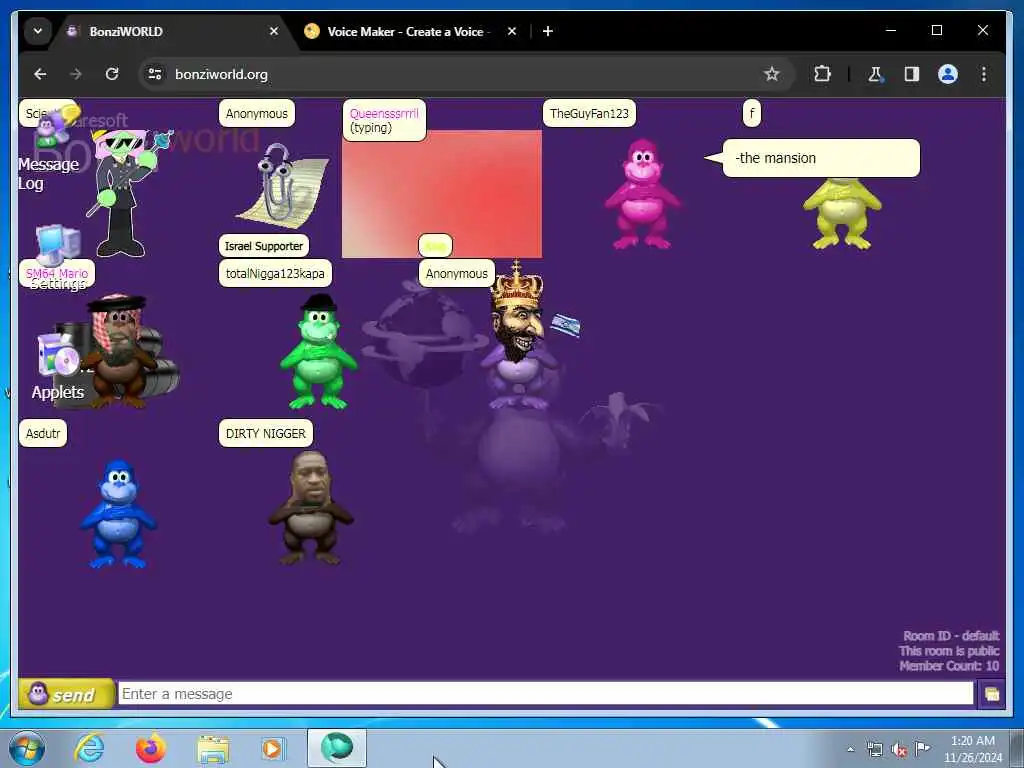Go back with the browser back arrow
The width and height of the screenshot is (1024, 768).
click(40, 74)
